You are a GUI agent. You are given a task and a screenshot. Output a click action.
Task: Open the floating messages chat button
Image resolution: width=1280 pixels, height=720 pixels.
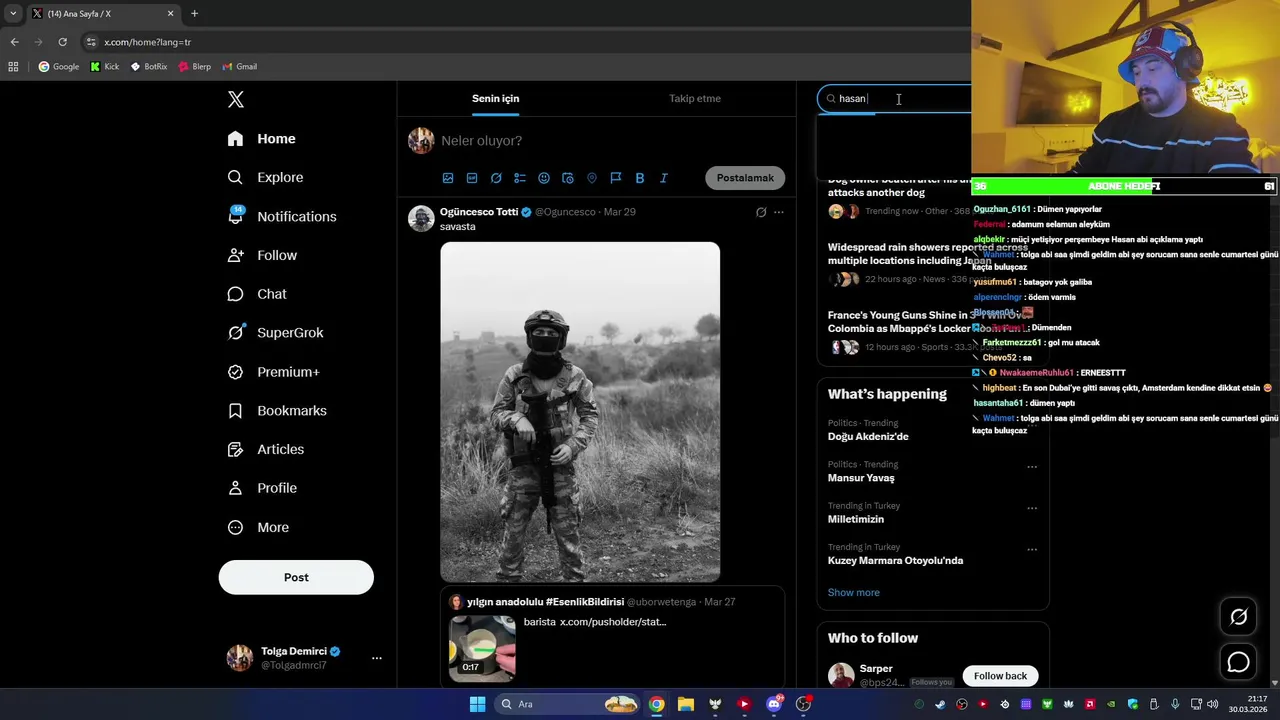click(1238, 662)
